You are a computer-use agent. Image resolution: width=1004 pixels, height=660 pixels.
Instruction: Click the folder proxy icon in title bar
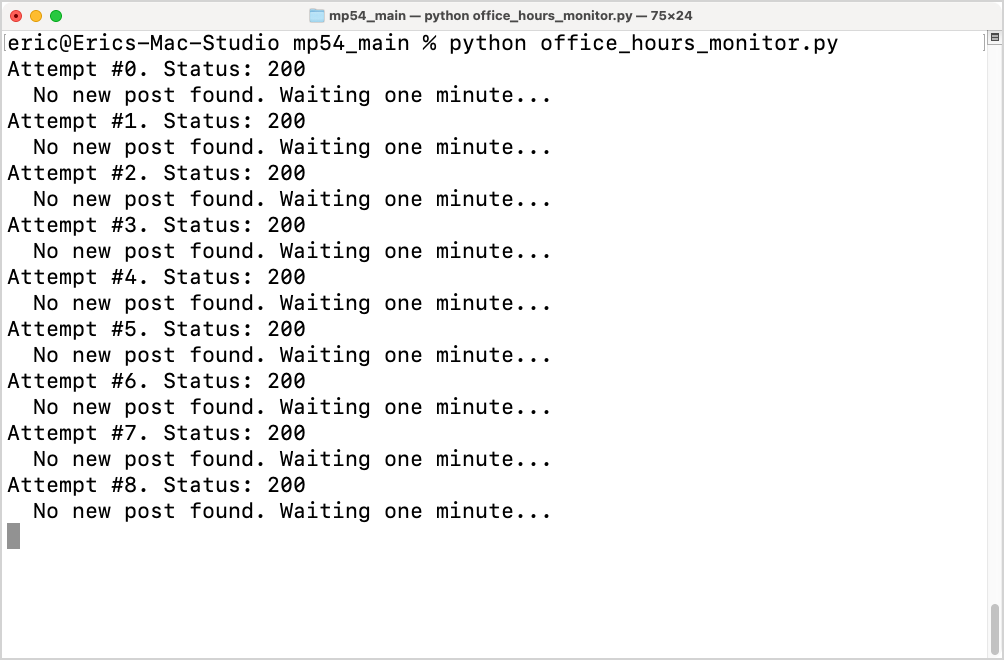click(317, 15)
